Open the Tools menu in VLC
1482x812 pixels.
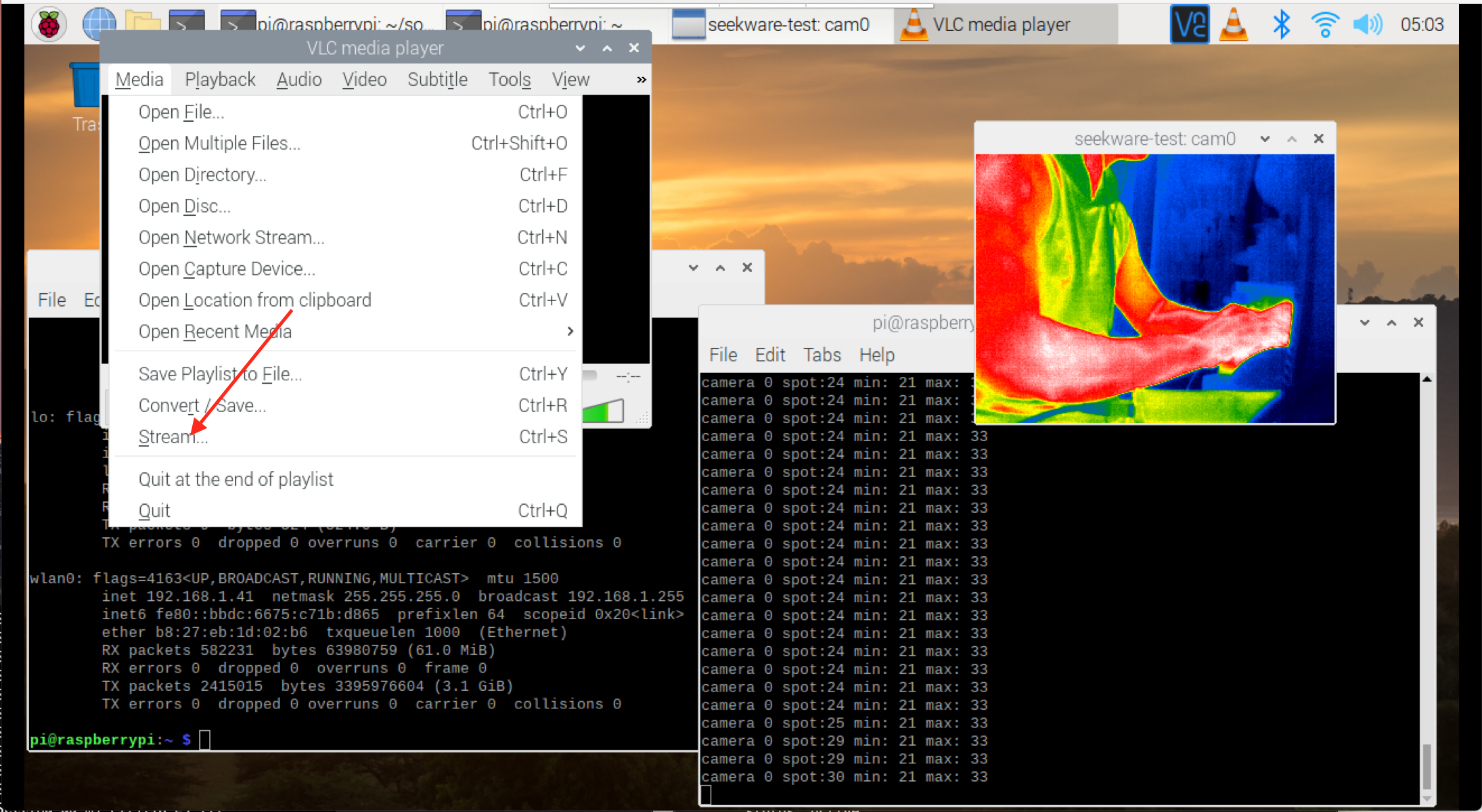point(510,79)
